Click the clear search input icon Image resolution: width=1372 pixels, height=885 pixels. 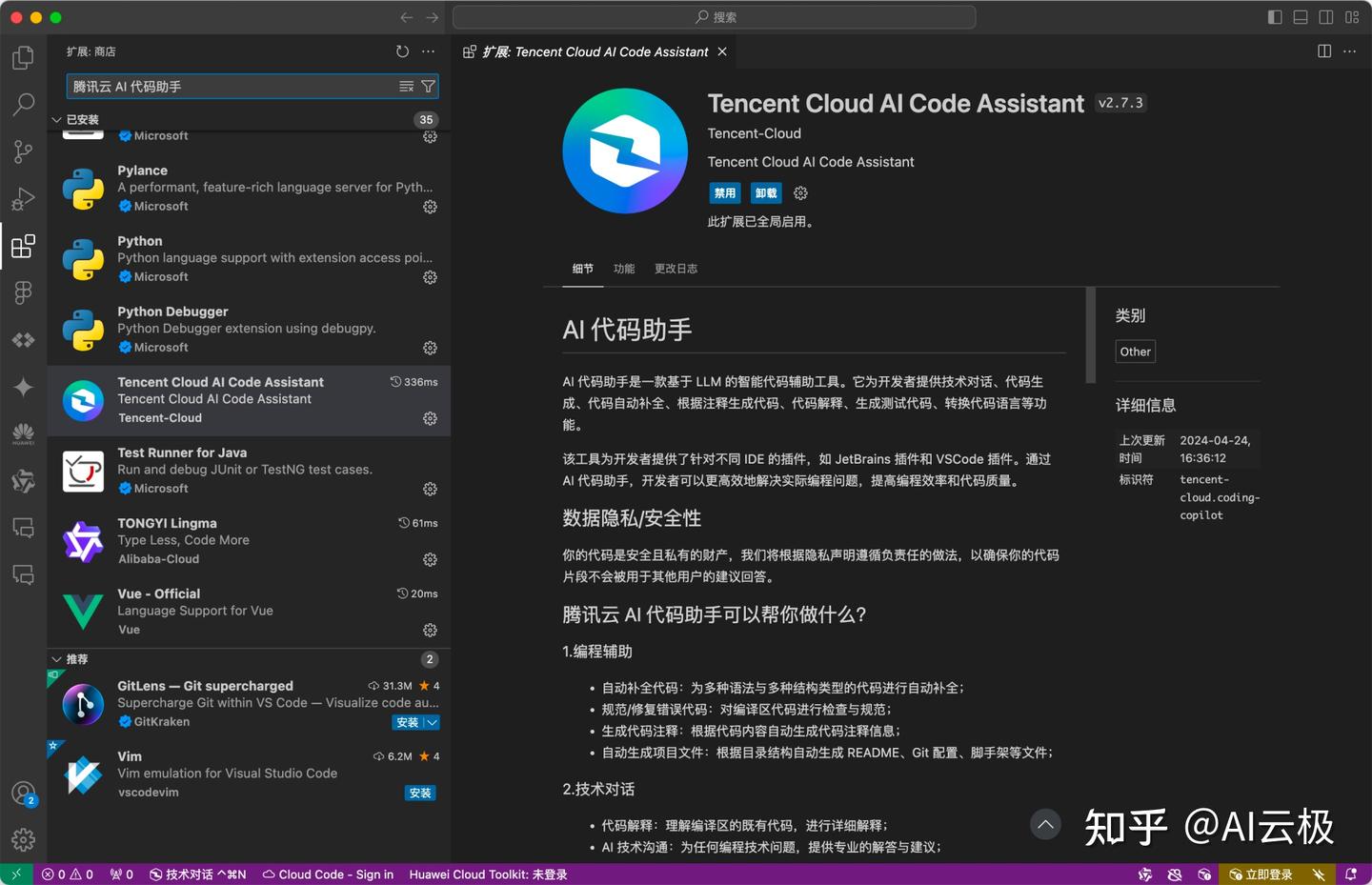tap(407, 86)
